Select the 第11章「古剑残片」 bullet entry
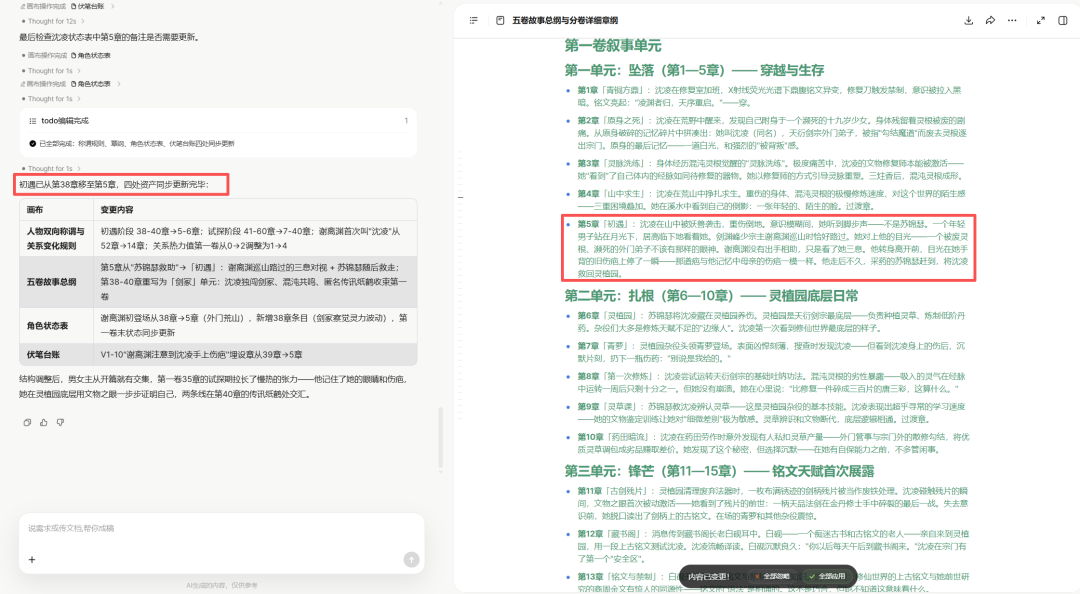 (x=768, y=503)
